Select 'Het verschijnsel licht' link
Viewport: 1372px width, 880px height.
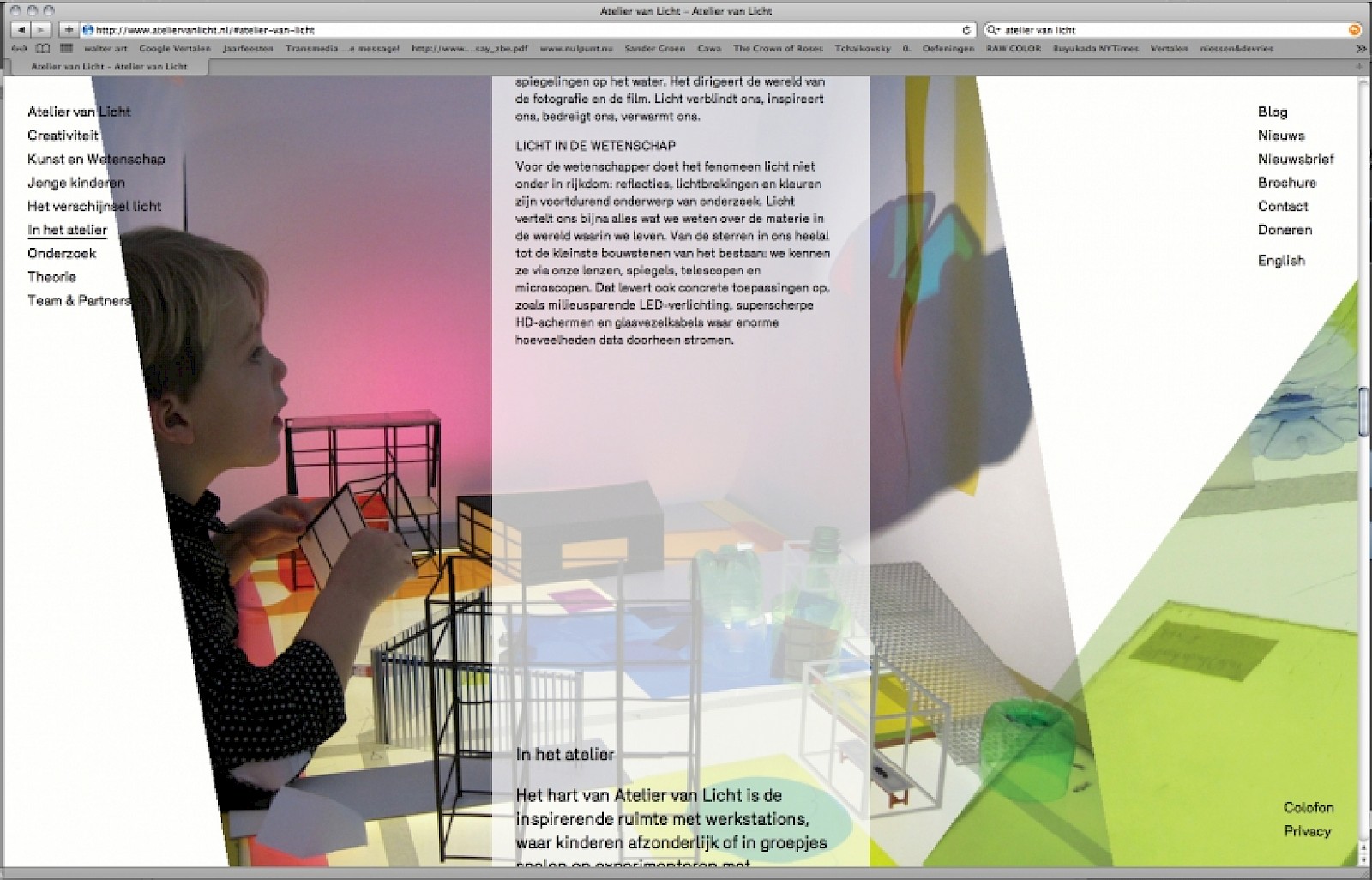coord(94,206)
